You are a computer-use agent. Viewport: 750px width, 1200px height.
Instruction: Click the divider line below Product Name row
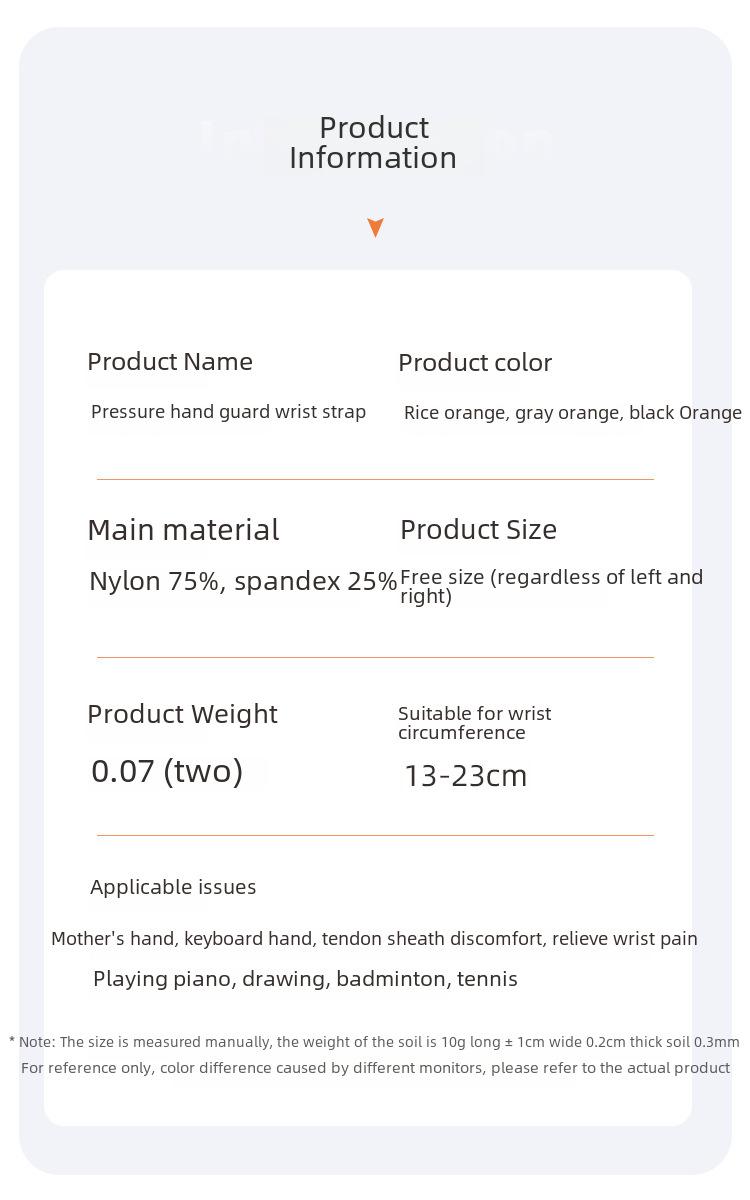(375, 479)
